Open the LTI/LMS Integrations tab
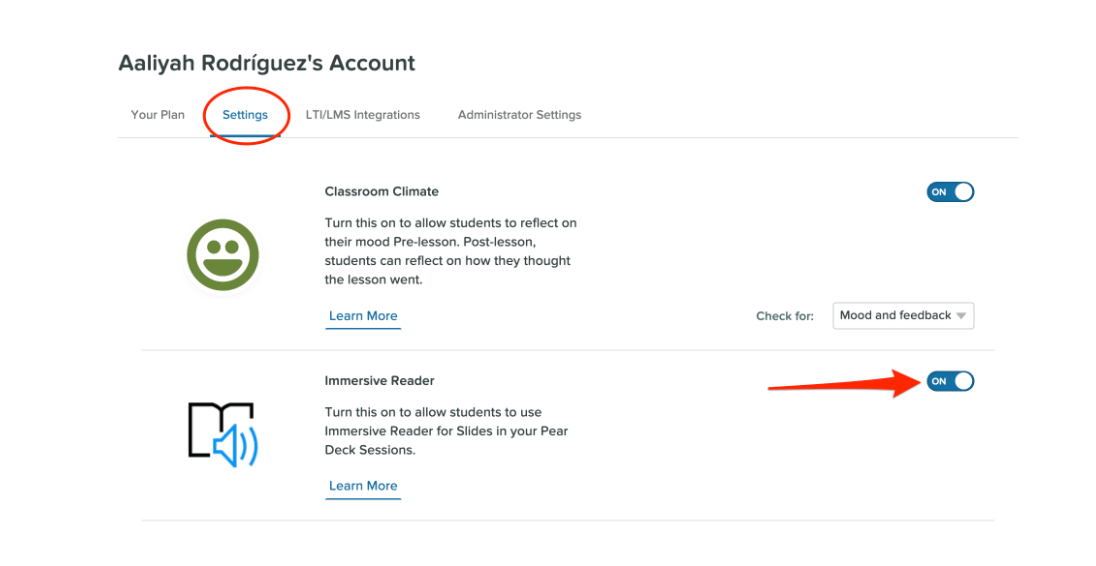This screenshot has height=566, width=1096. point(363,115)
